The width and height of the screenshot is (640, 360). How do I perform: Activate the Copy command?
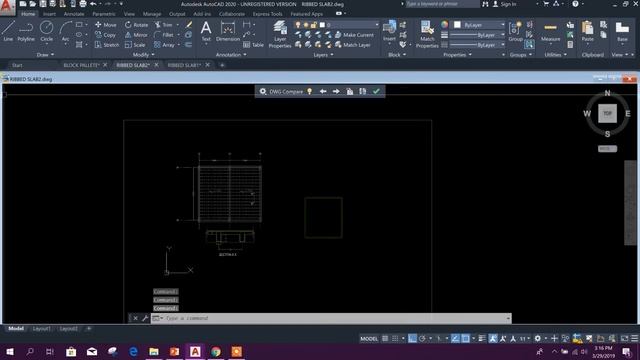pyautogui.click(x=106, y=35)
